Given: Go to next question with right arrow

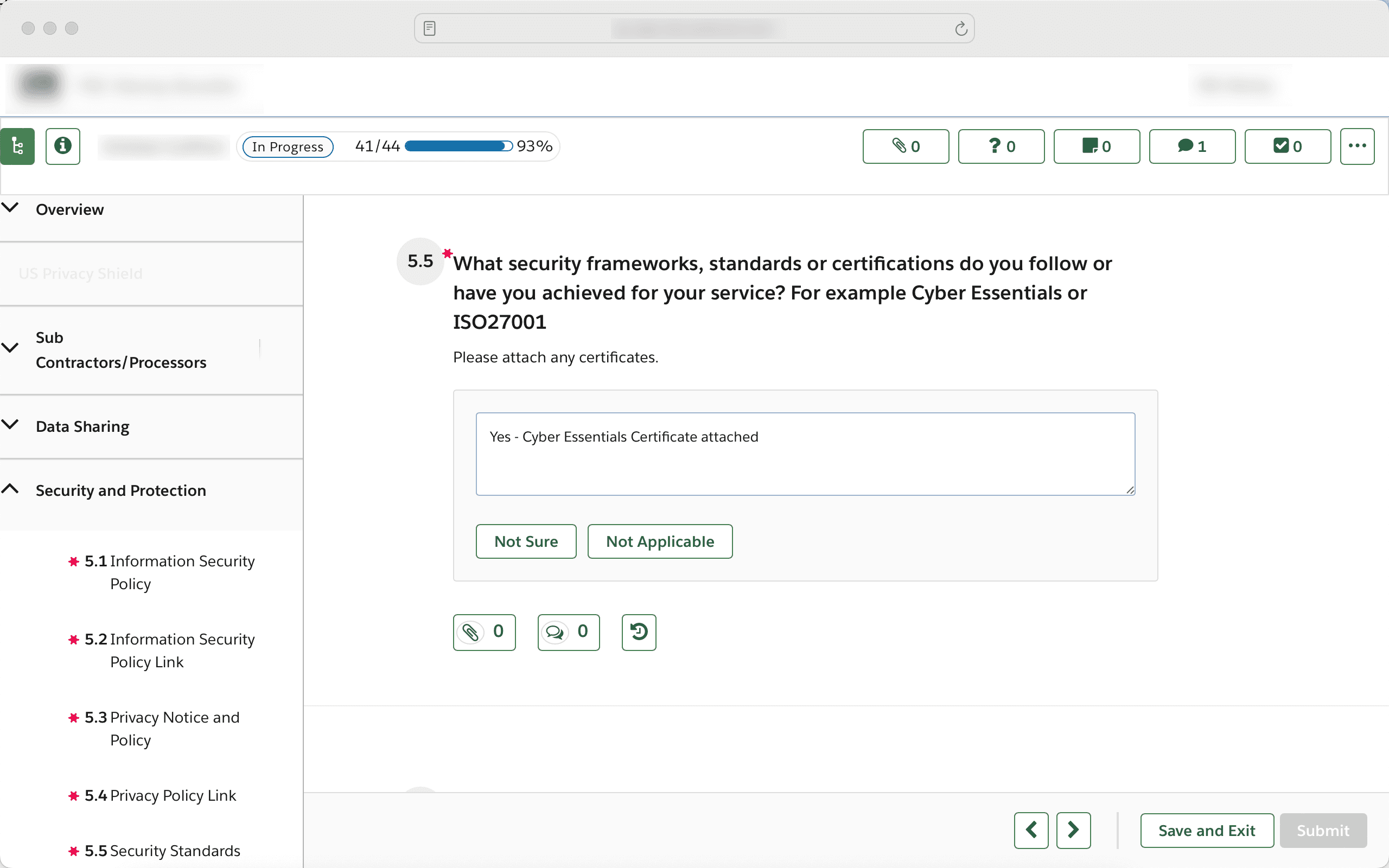Looking at the screenshot, I should [1073, 830].
